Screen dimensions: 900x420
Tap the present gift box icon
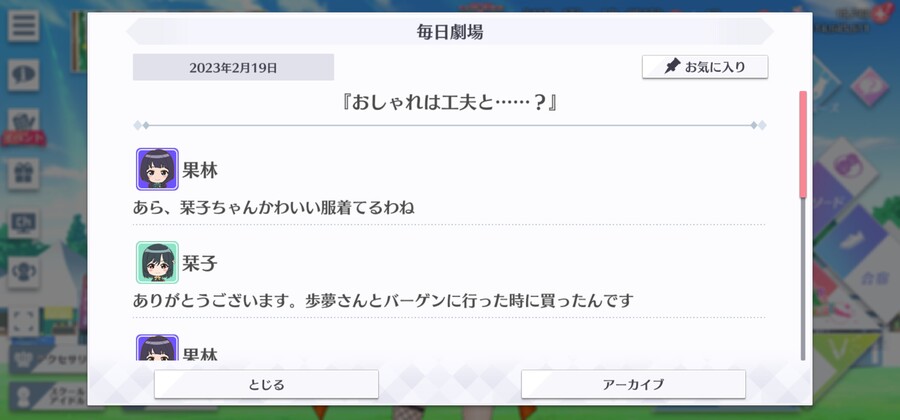[24, 174]
